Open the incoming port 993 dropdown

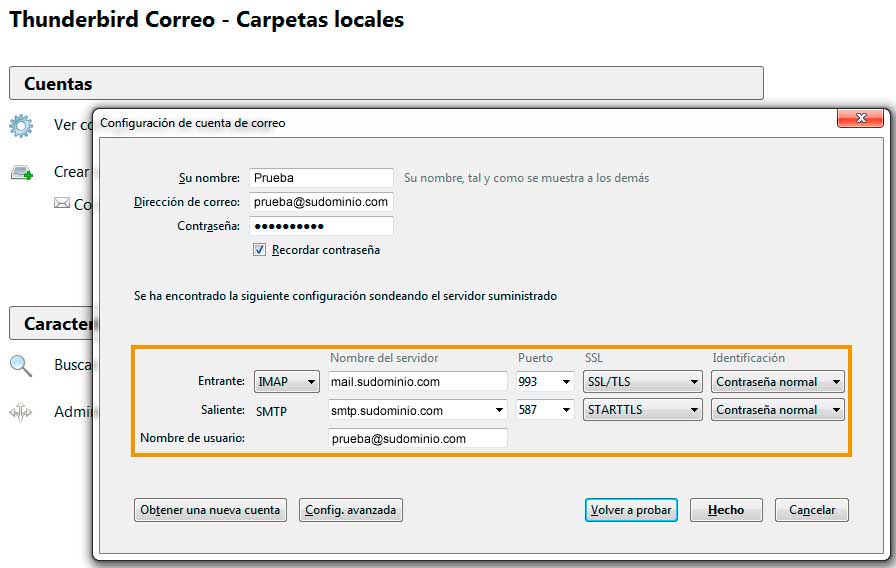[x=566, y=382]
